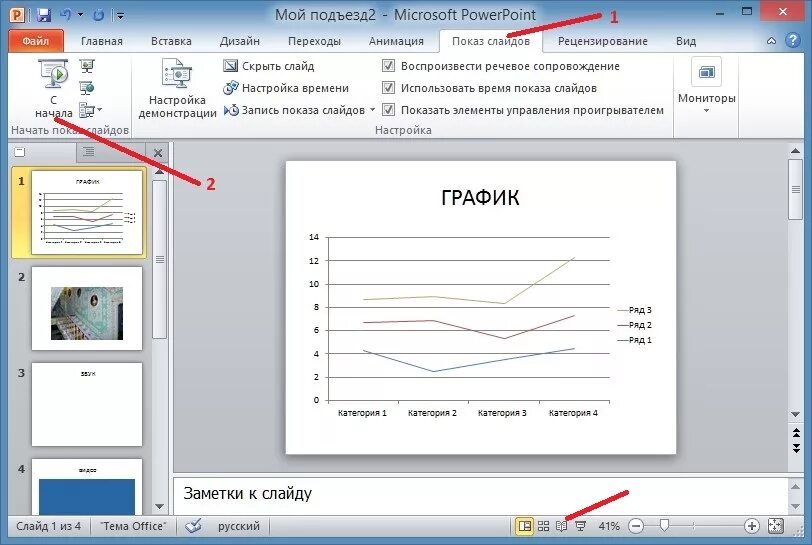Click Категория 2 axis label in chart
812x545 pixels.
point(432,413)
